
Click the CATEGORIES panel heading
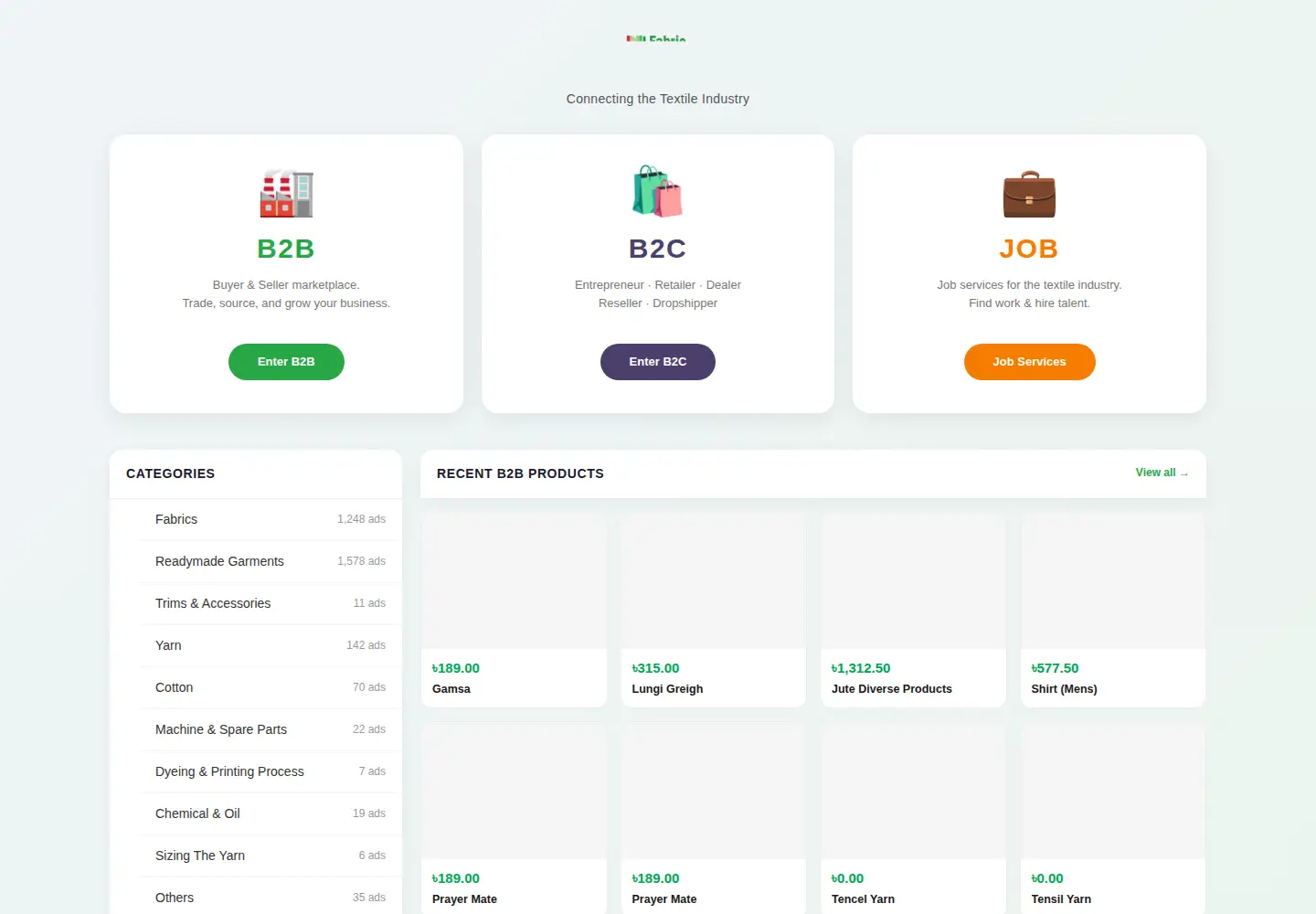[x=171, y=473]
